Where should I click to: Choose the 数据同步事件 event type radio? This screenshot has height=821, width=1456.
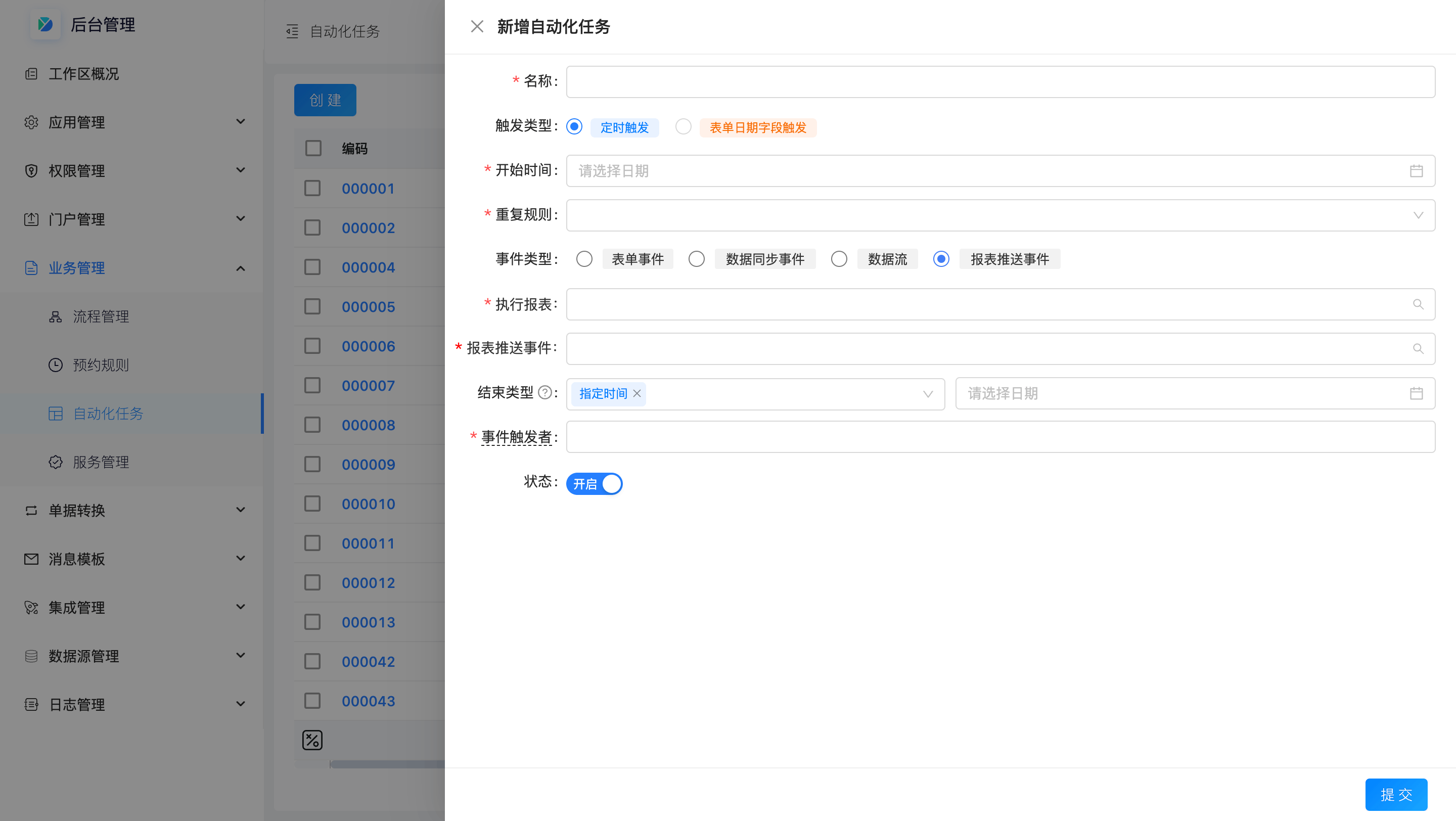pos(696,259)
